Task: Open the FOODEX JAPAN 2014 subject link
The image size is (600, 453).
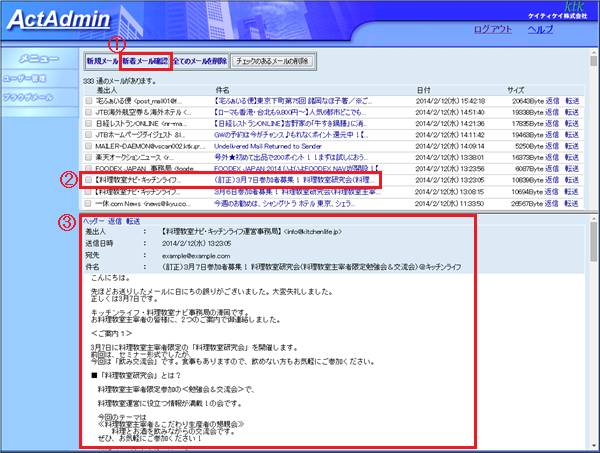Action: pos(297,169)
